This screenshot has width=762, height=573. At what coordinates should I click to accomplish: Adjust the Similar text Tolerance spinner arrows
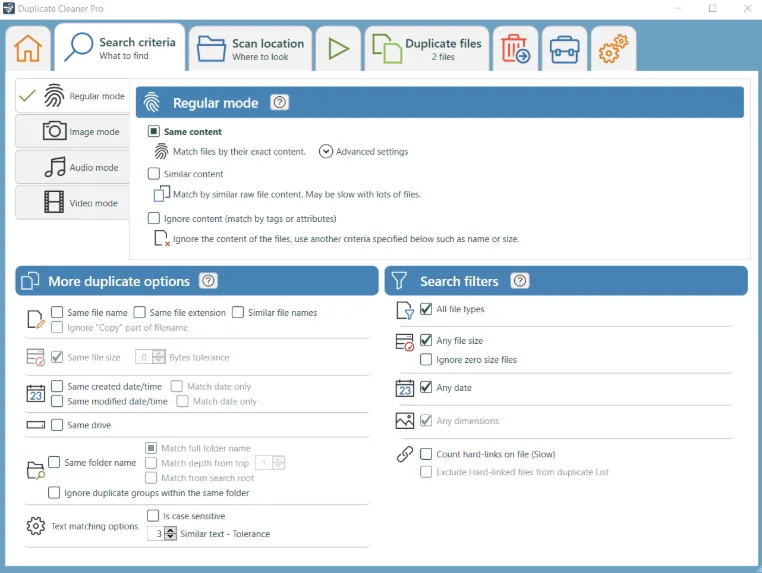(171, 534)
